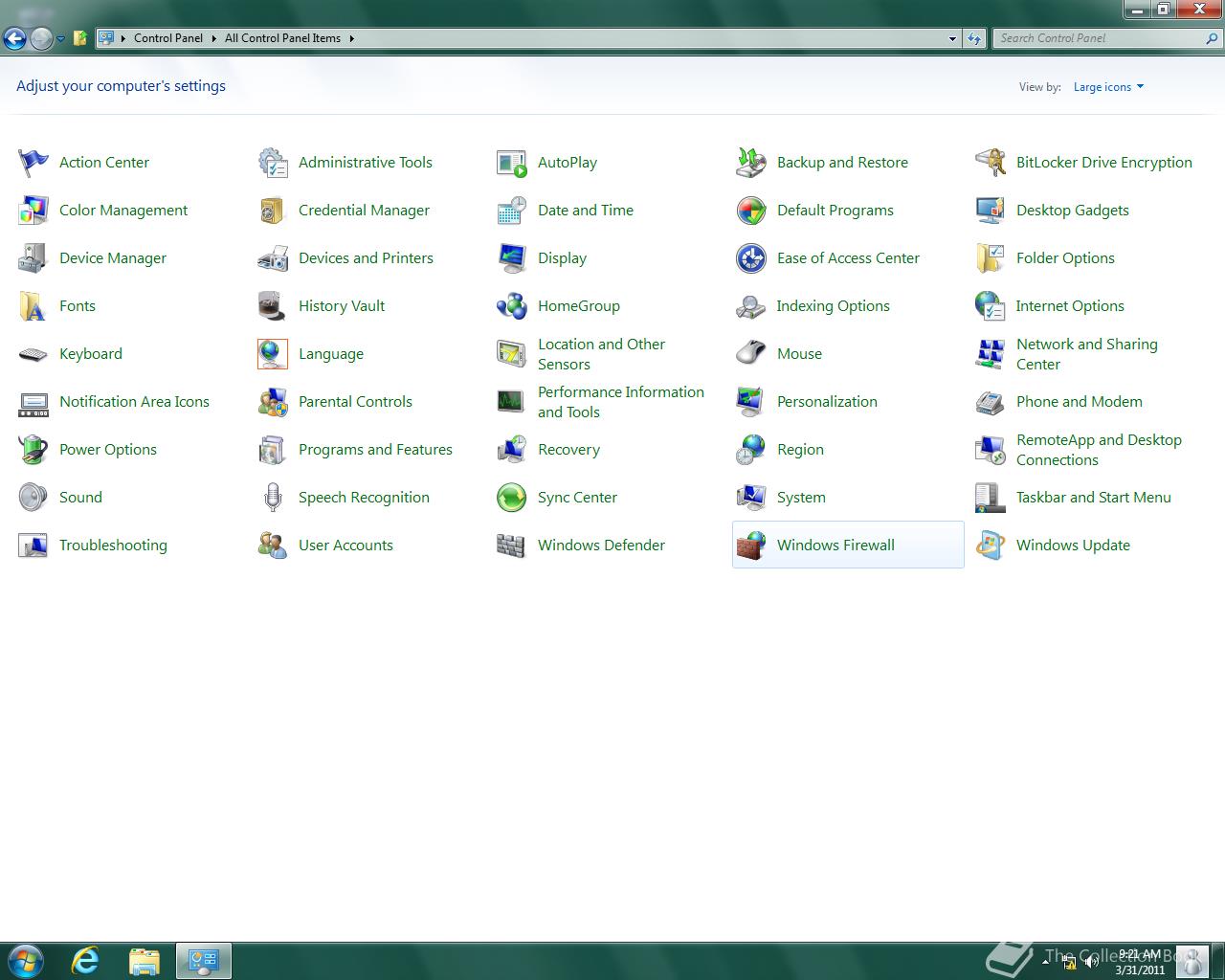Open the Action Center flag icon
The height and width of the screenshot is (980, 1225).
click(33, 163)
